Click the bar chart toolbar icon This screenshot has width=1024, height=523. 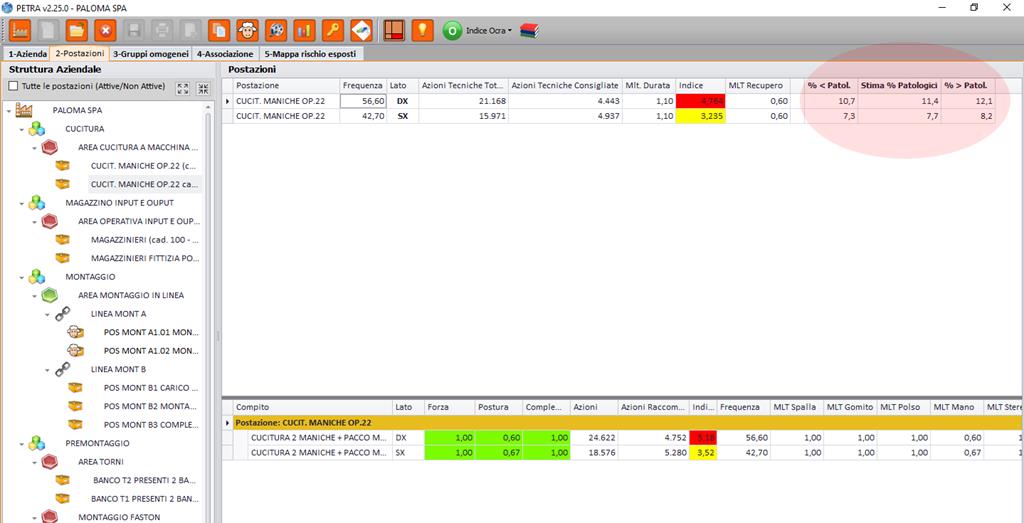304,30
